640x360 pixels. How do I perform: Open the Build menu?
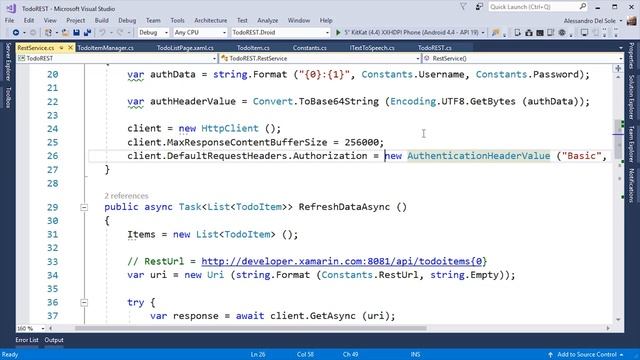click(102, 20)
